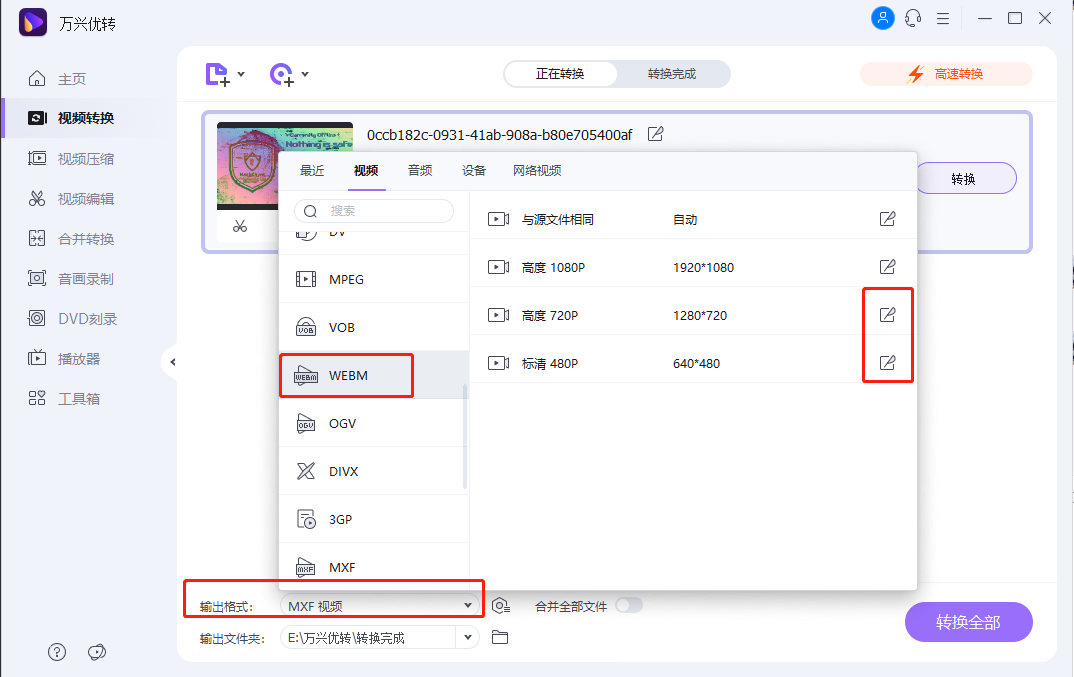Image resolution: width=1074 pixels, height=677 pixels.
Task: Open conversion settings via the gear icon
Action: (501, 604)
